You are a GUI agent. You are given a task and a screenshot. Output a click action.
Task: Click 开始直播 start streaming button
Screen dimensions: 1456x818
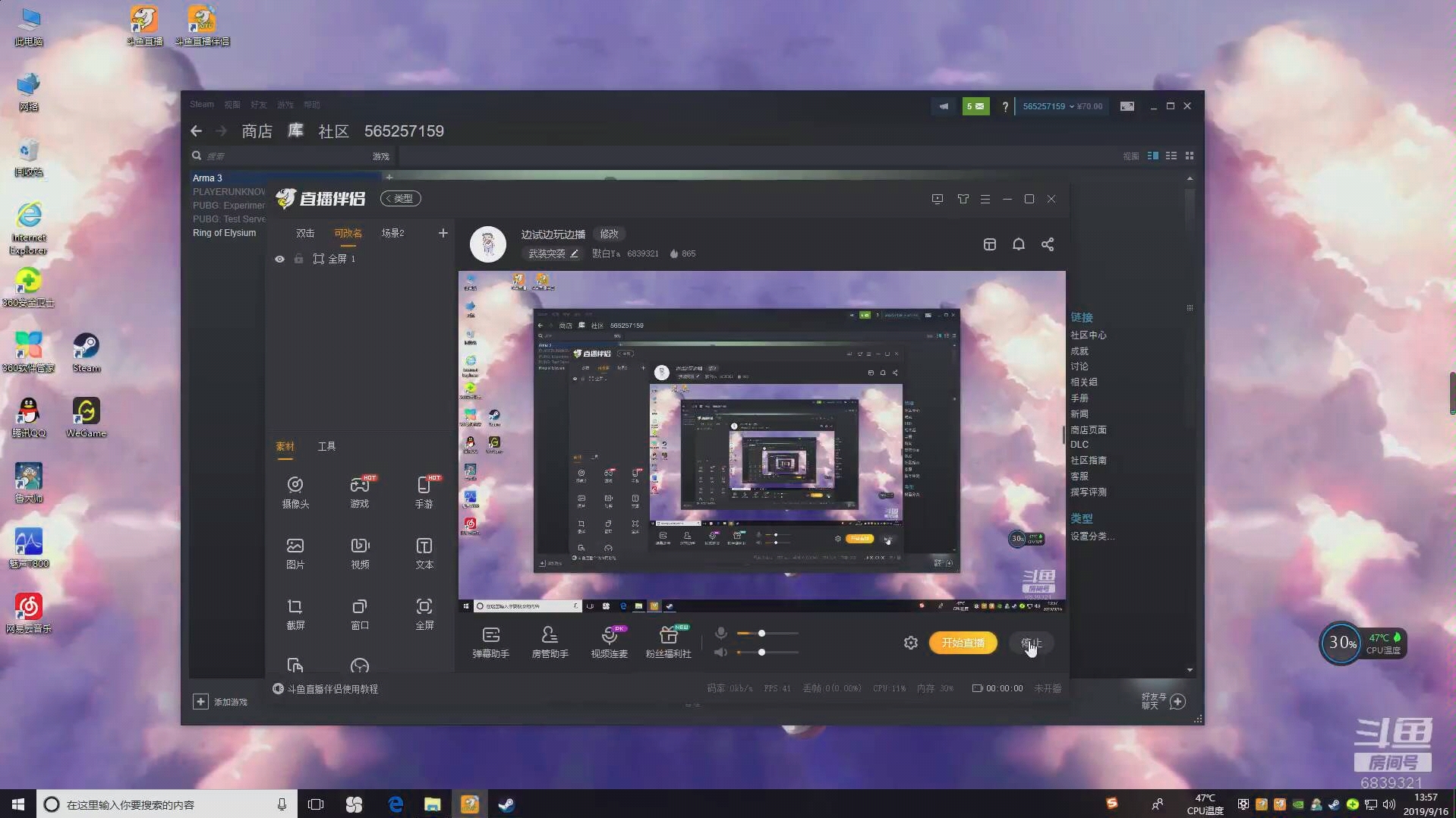coord(963,643)
